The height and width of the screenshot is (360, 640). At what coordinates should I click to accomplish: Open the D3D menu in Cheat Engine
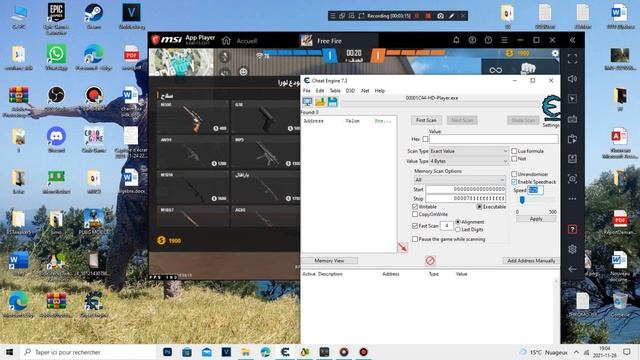click(x=350, y=91)
